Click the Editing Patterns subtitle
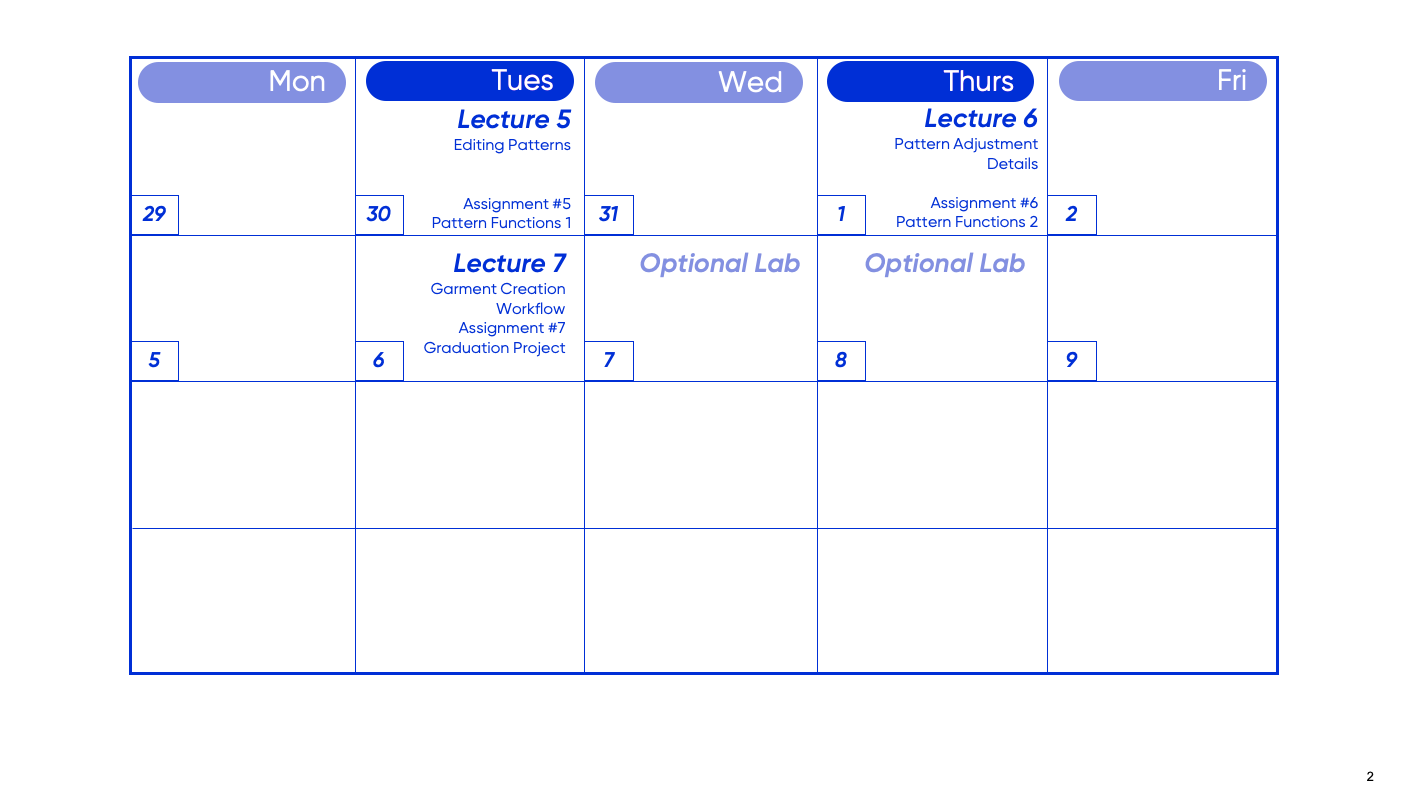 tap(512, 145)
